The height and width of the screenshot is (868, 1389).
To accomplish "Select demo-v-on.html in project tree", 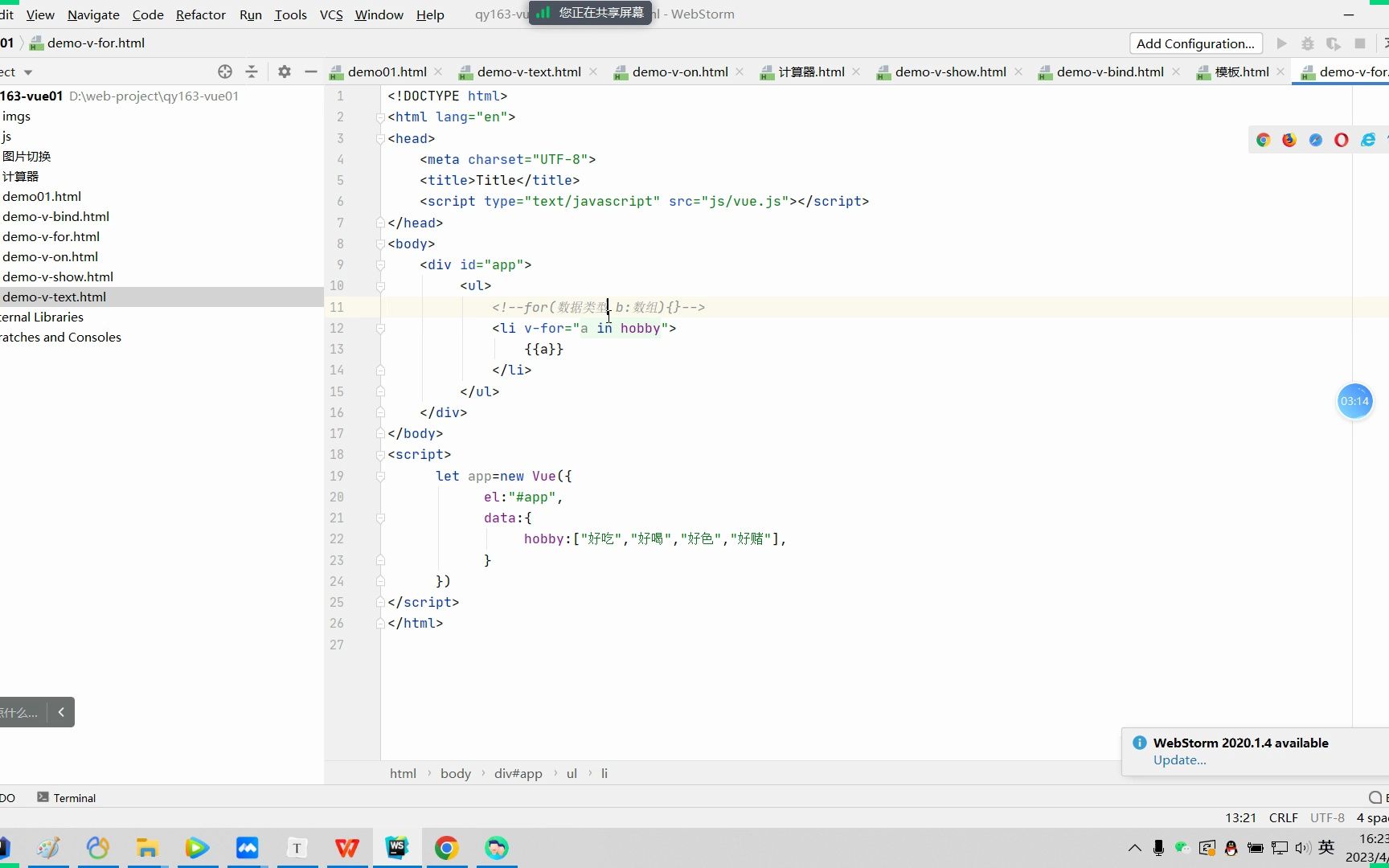I will [x=50, y=256].
